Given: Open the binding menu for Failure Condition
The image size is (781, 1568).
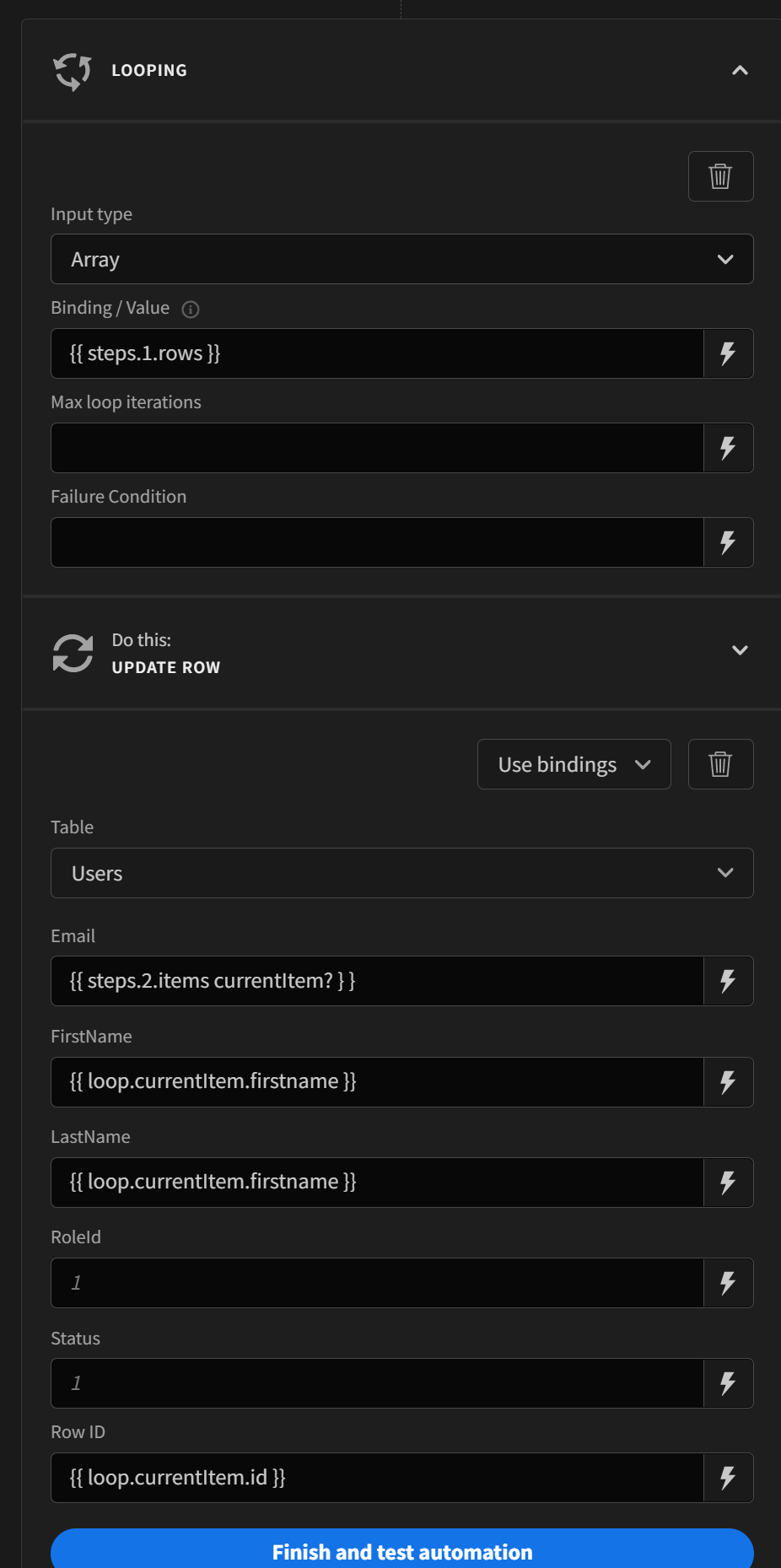Looking at the screenshot, I should tap(727, 542).
